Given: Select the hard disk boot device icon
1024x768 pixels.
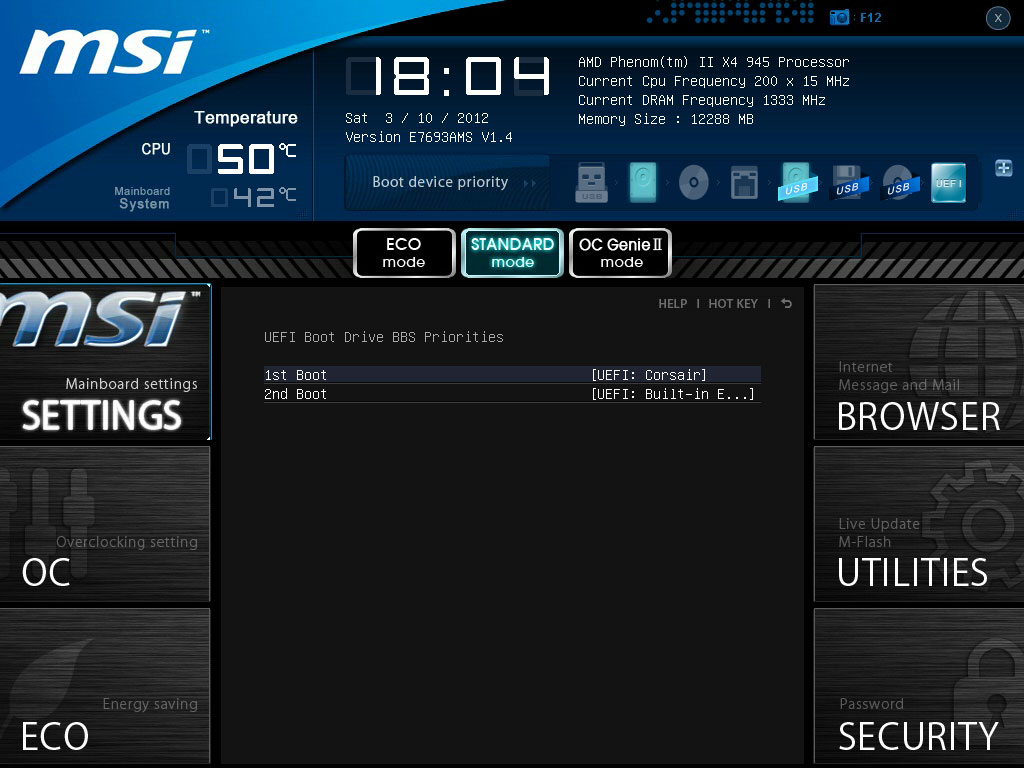Looking at the screenshot, I should pyautogui.click(x=643, y=182).
